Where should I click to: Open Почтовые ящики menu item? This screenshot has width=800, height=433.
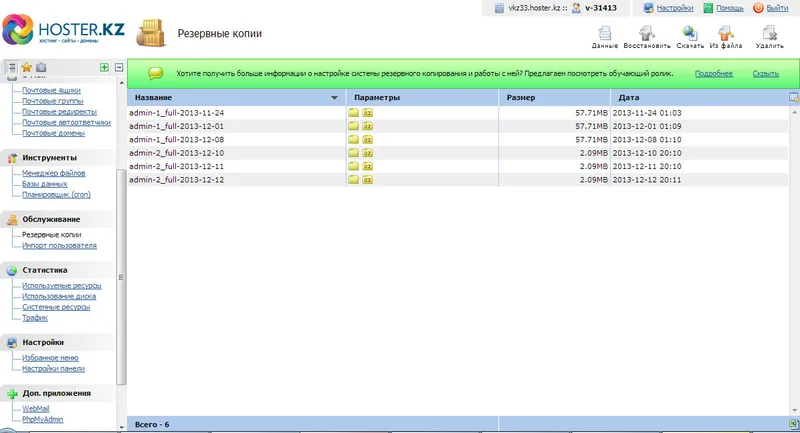tap(51, 90)
